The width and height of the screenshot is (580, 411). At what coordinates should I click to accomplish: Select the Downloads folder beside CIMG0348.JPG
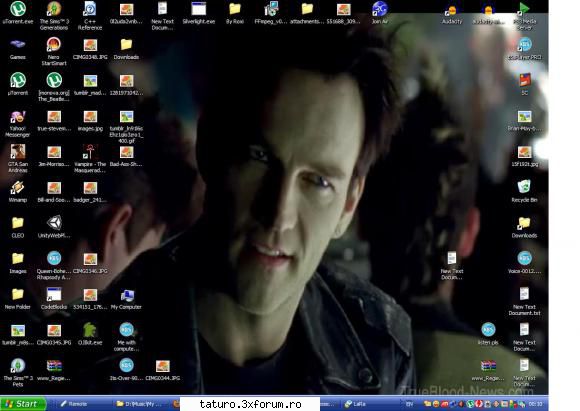(126, 48)
